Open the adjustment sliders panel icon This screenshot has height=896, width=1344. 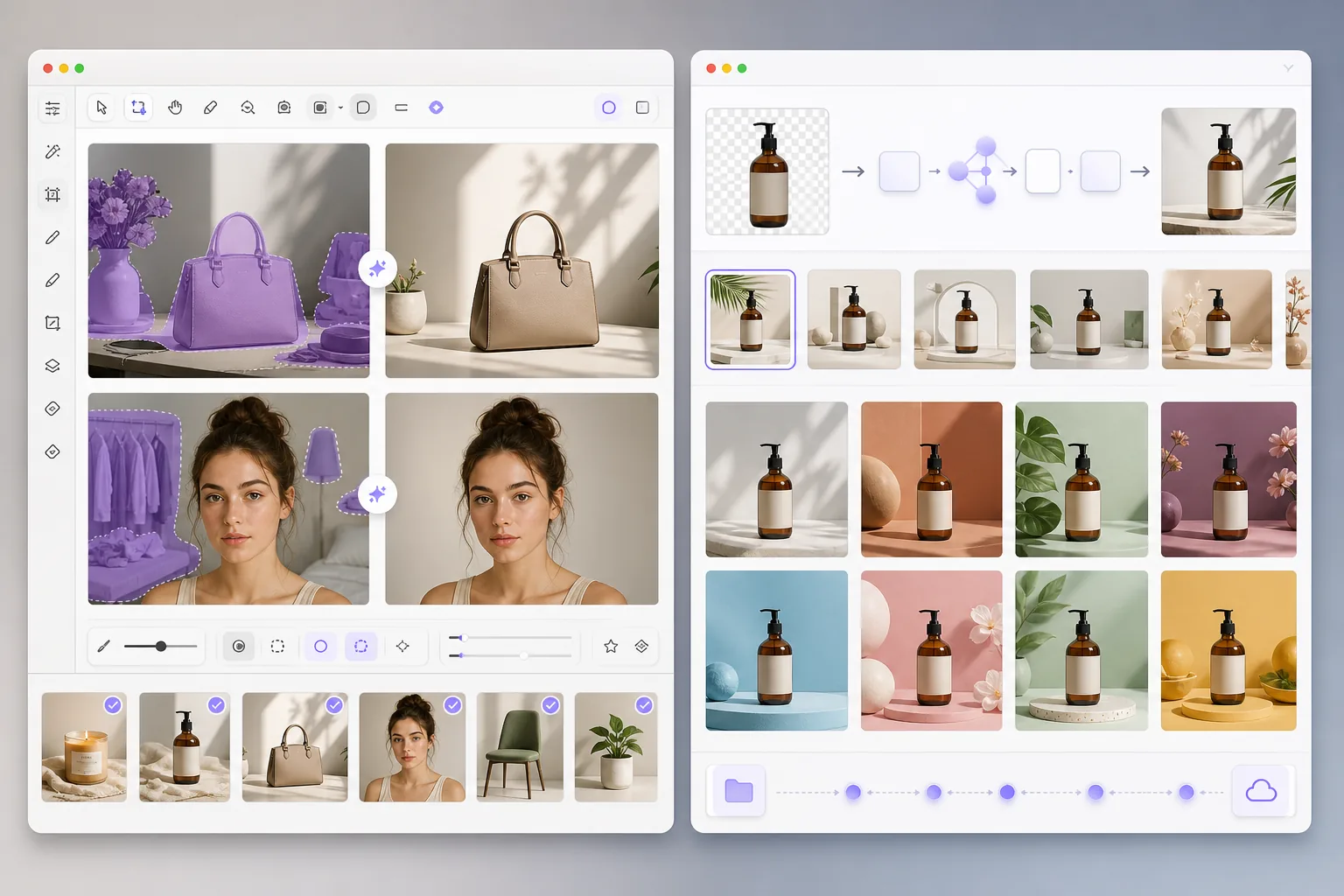tap(52, 108)
